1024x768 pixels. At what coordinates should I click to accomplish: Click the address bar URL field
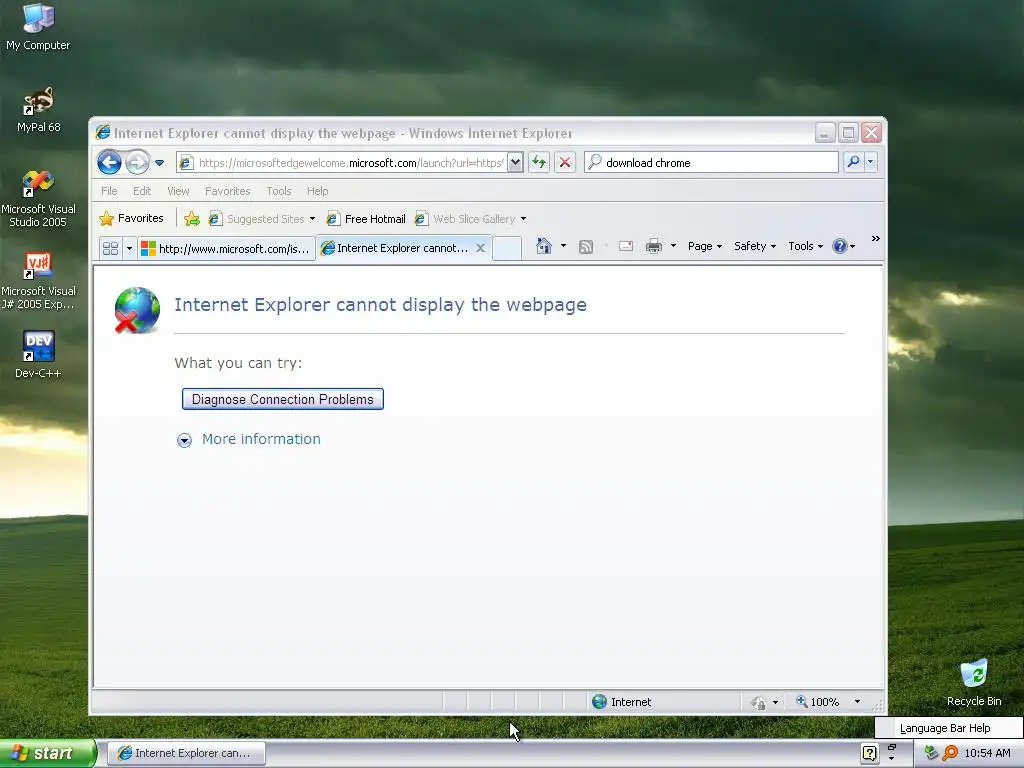(x=351, y=163)
